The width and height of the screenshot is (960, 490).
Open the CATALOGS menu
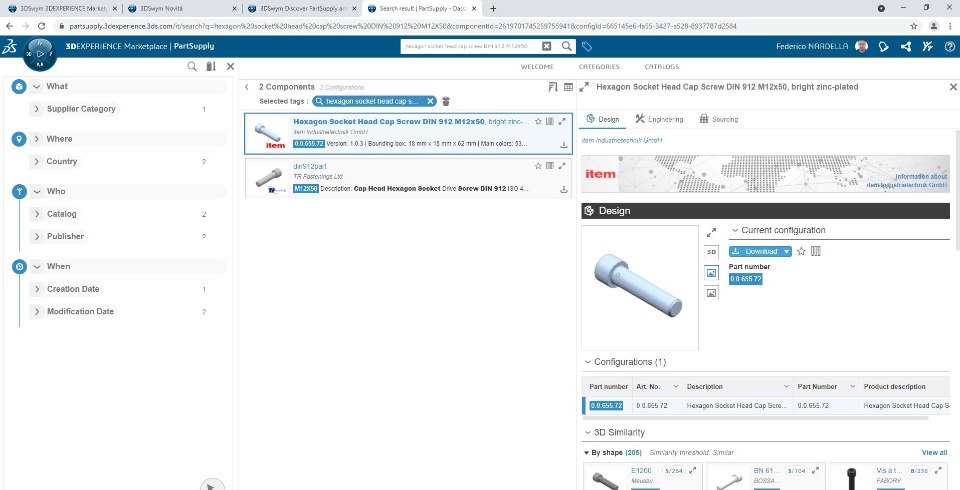tap(661, 67)
